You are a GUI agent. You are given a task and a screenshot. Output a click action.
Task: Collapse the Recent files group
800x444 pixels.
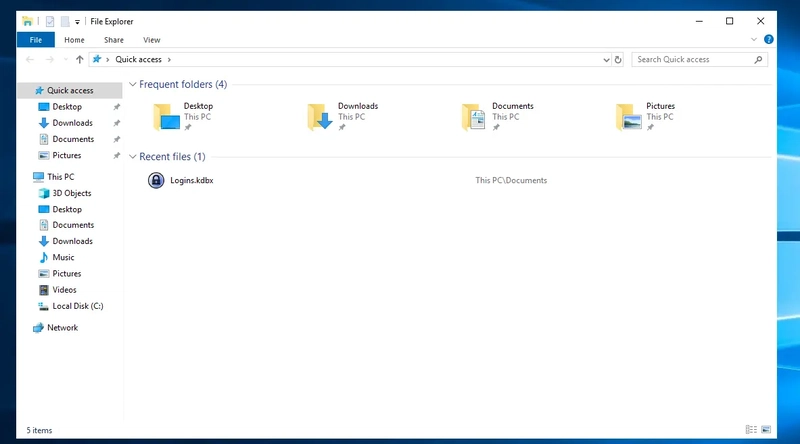(x=133, y=157)
